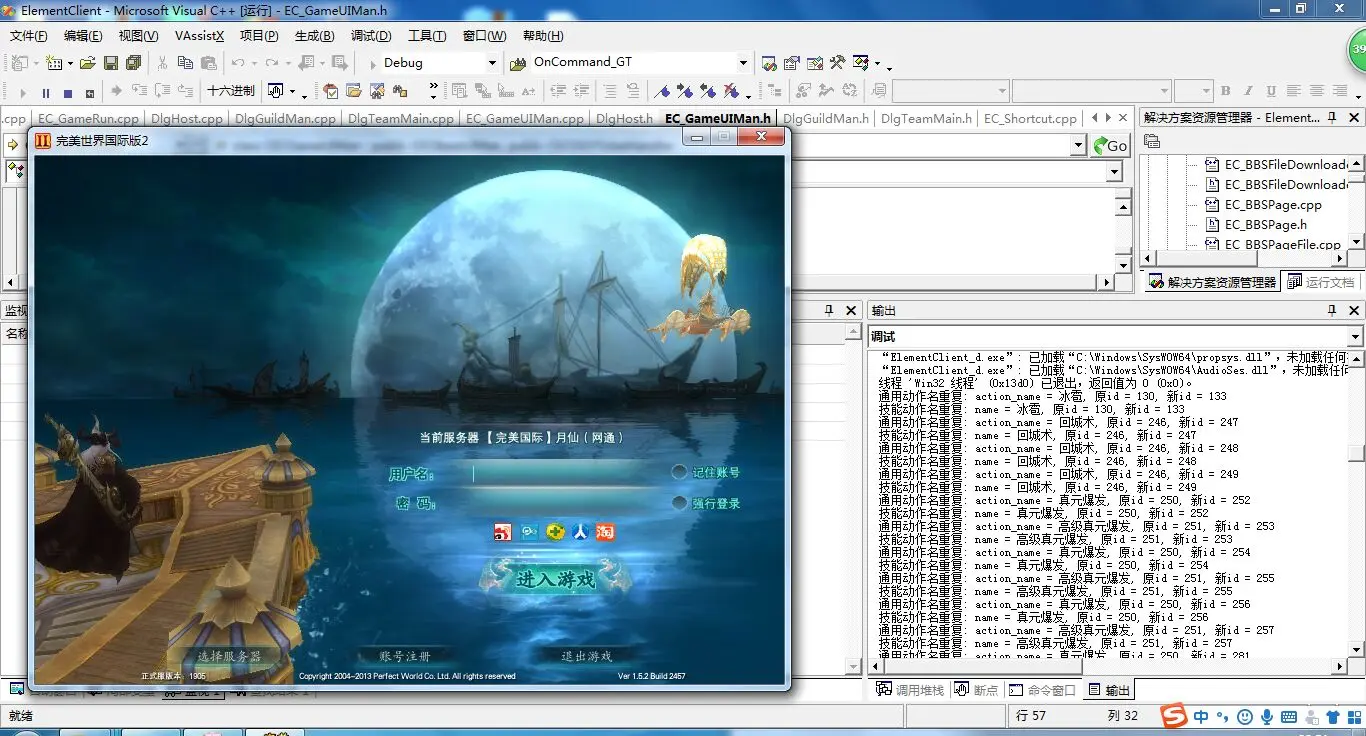Click the Go button in navigation bar
The width and height of the screenshot is (1366, 736).
tap(1110, 145)
